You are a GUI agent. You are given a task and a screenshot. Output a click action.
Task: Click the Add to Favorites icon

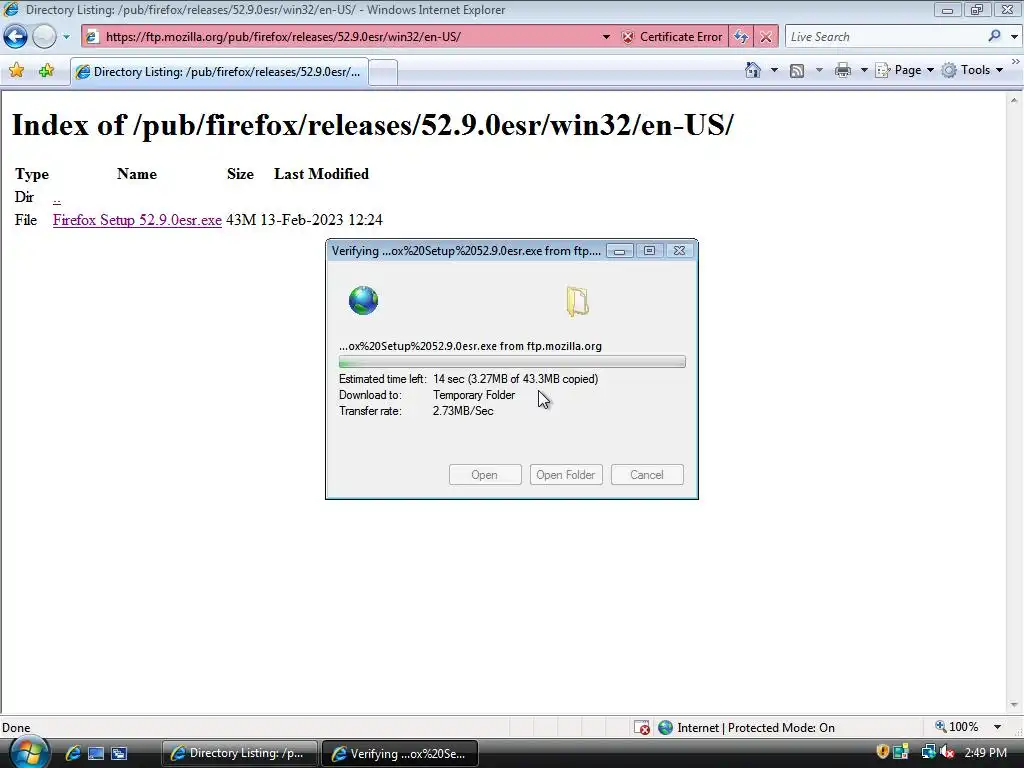tap(46, 71)
